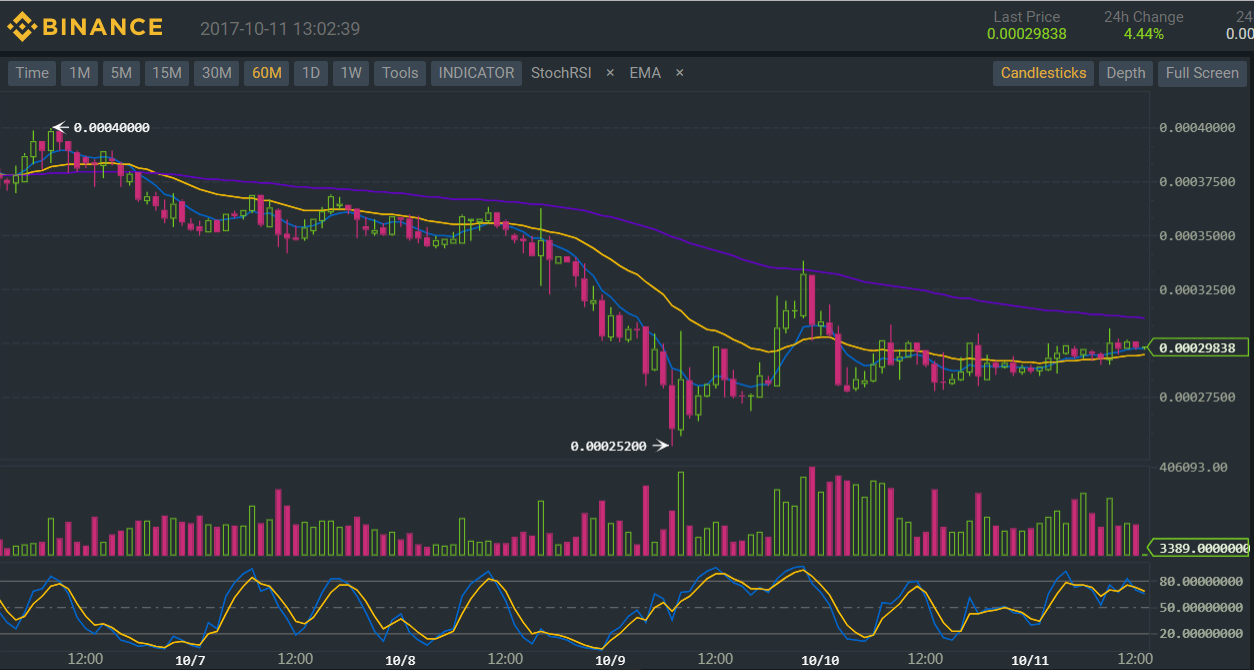Click the 0.00032500 price axis label
This screenshot has width=1254, height=670.
click(1198, 290)
